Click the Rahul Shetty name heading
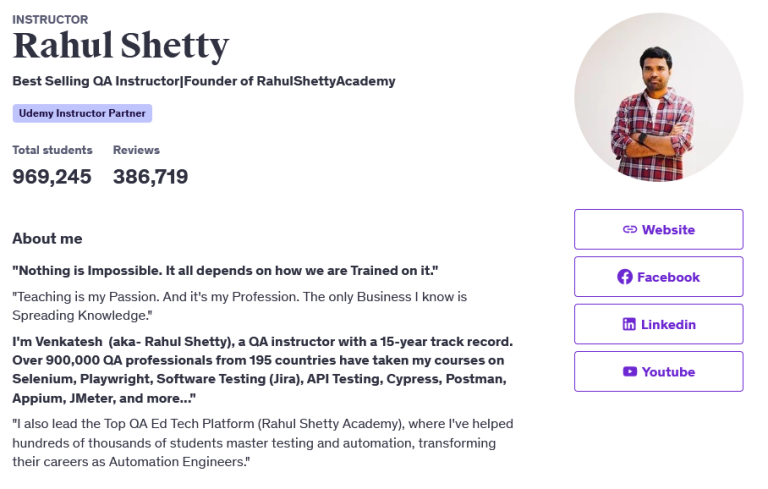The image size is (768, 489). (120, 46)
